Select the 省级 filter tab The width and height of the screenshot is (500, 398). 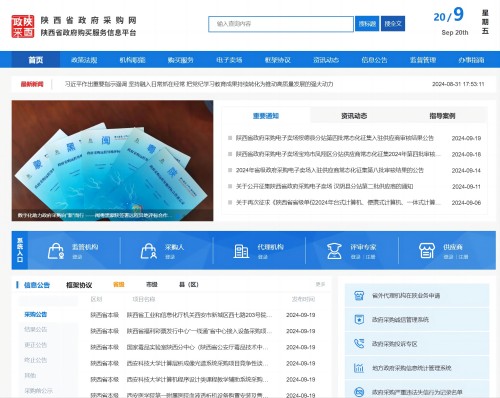click(x=119, y=284)
